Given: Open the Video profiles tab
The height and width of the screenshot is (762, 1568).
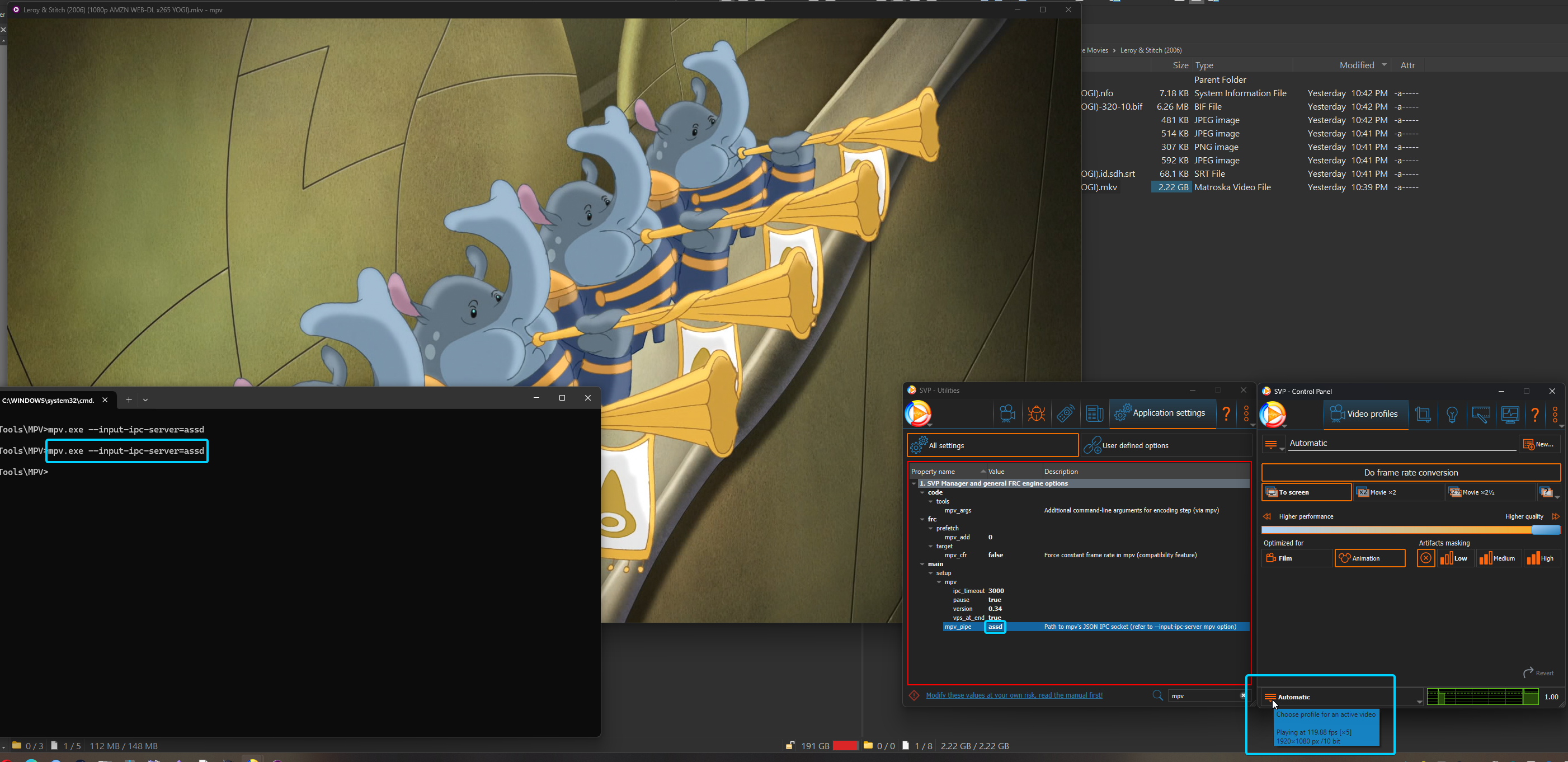Looking at the screenshot, I should (1365, 414).
